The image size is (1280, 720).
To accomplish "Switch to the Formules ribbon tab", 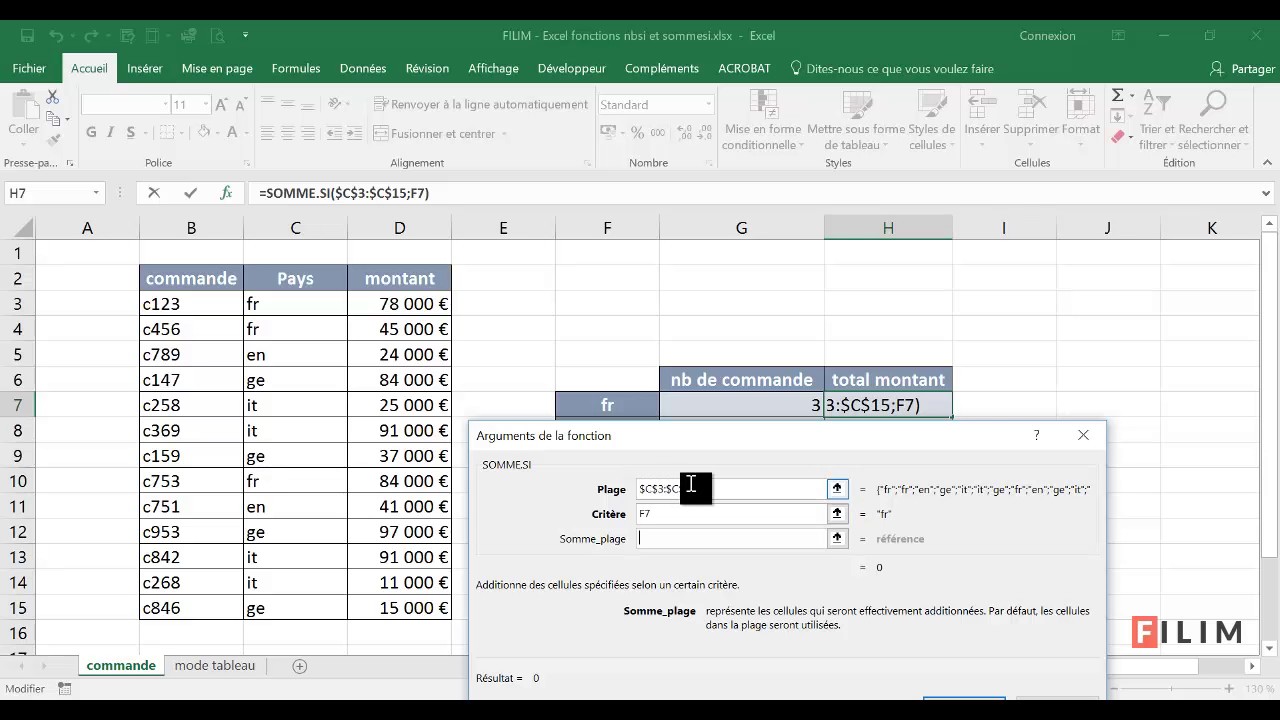I will (x=296, y=69).
